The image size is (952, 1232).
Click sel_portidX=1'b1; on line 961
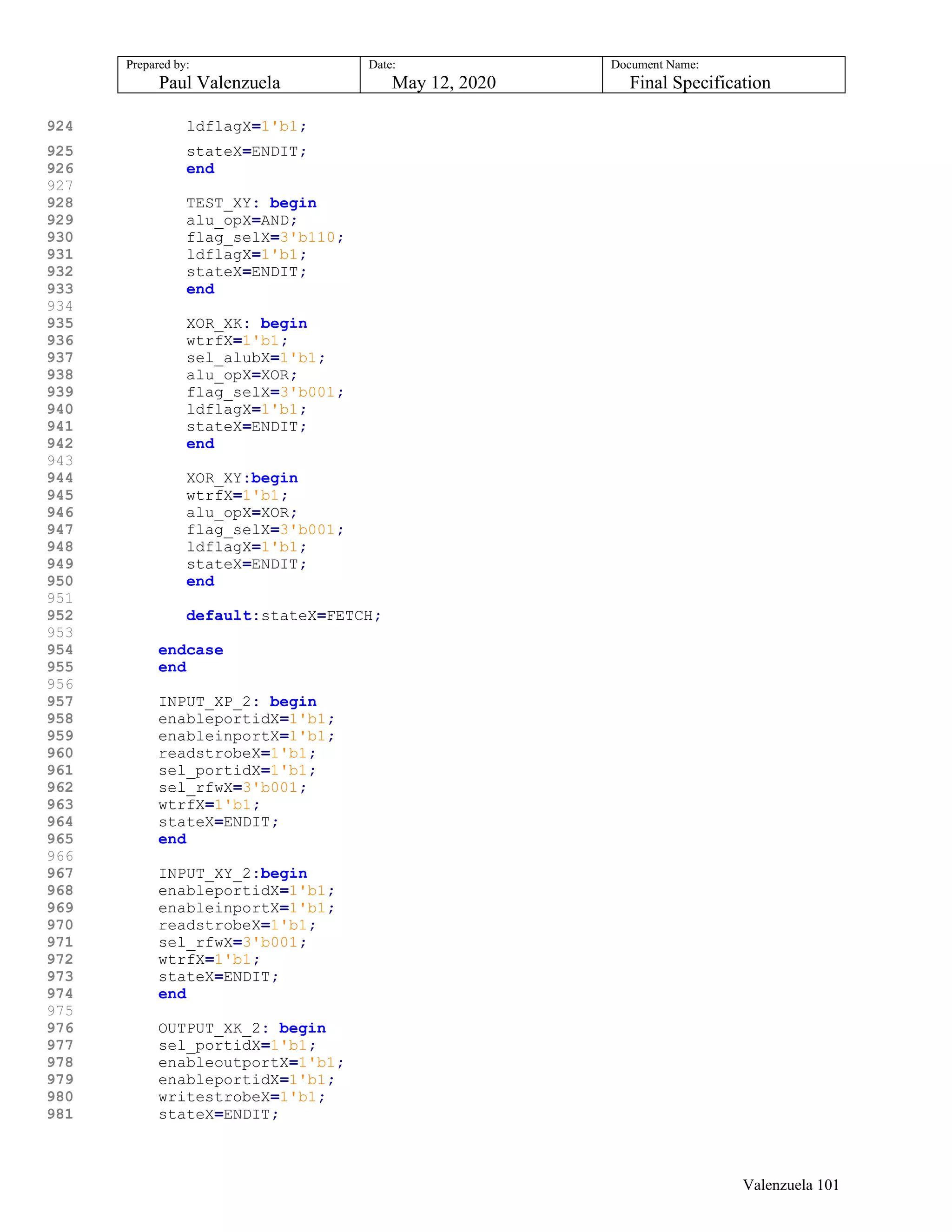click(238, 770)
